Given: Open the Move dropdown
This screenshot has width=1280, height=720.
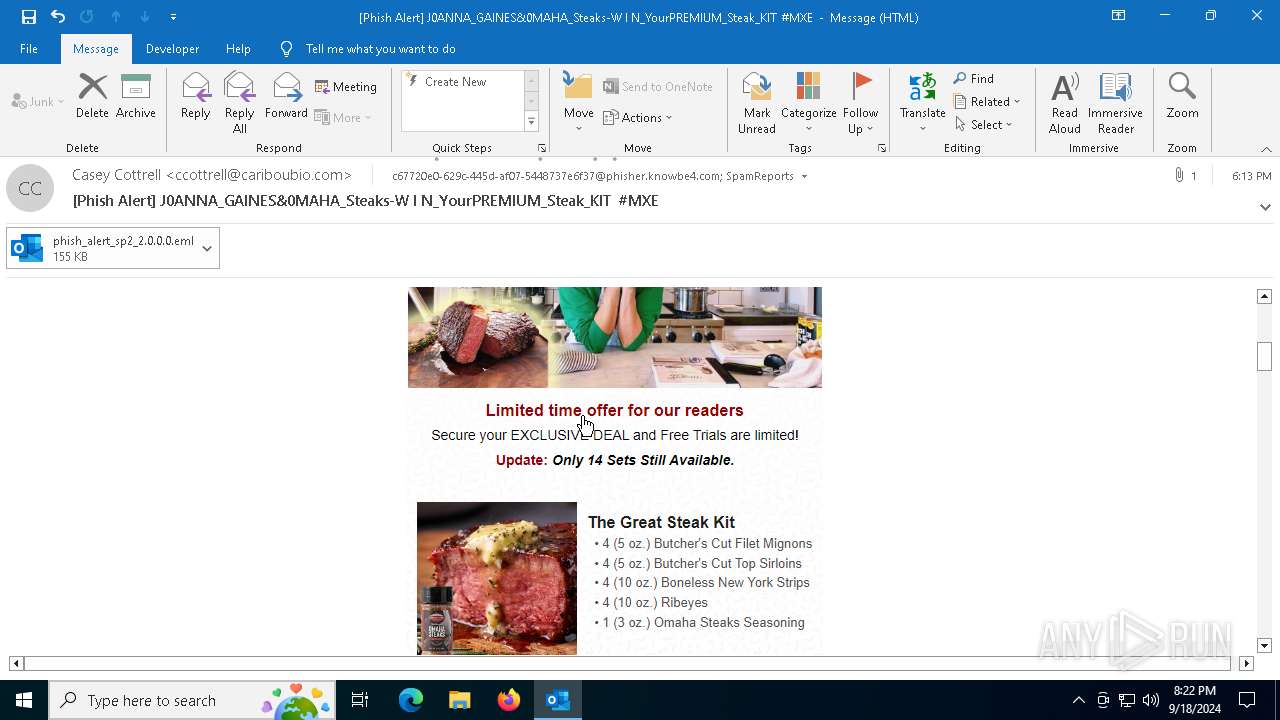Looking at the screenshot, I should (x=579, y=103).
